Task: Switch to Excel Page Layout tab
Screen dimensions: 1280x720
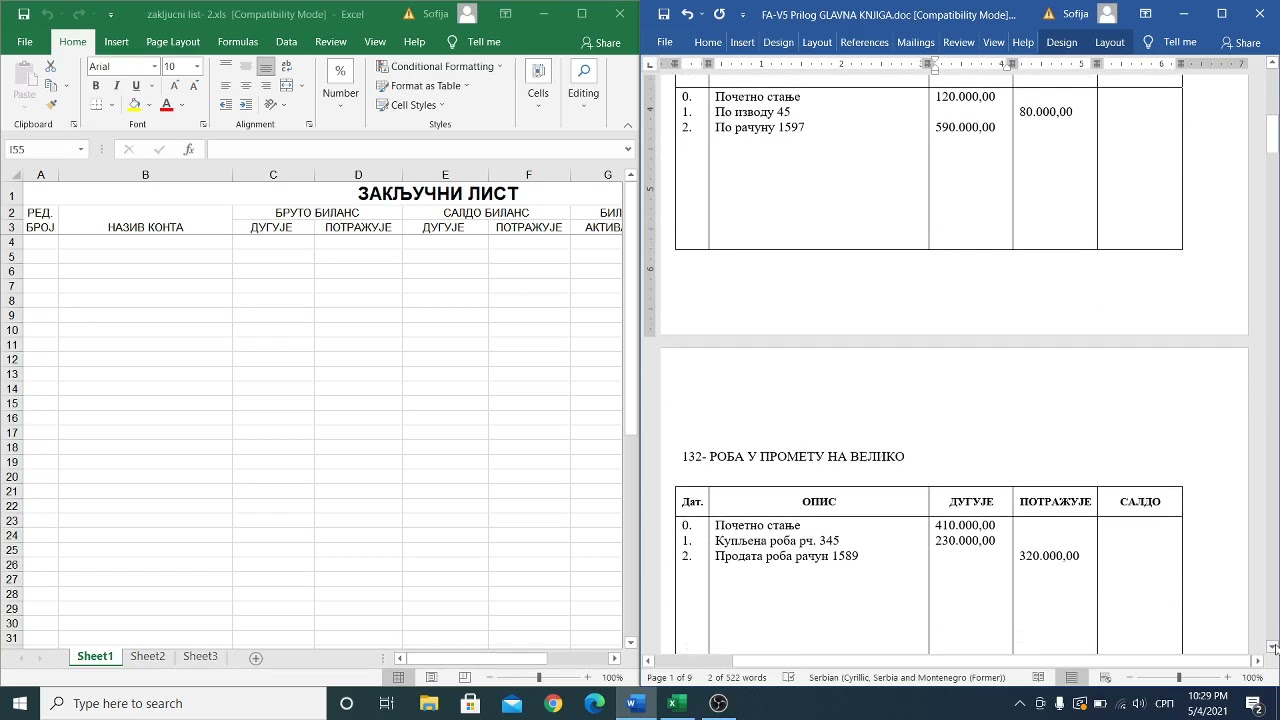Action: click(x=173, y=42)
